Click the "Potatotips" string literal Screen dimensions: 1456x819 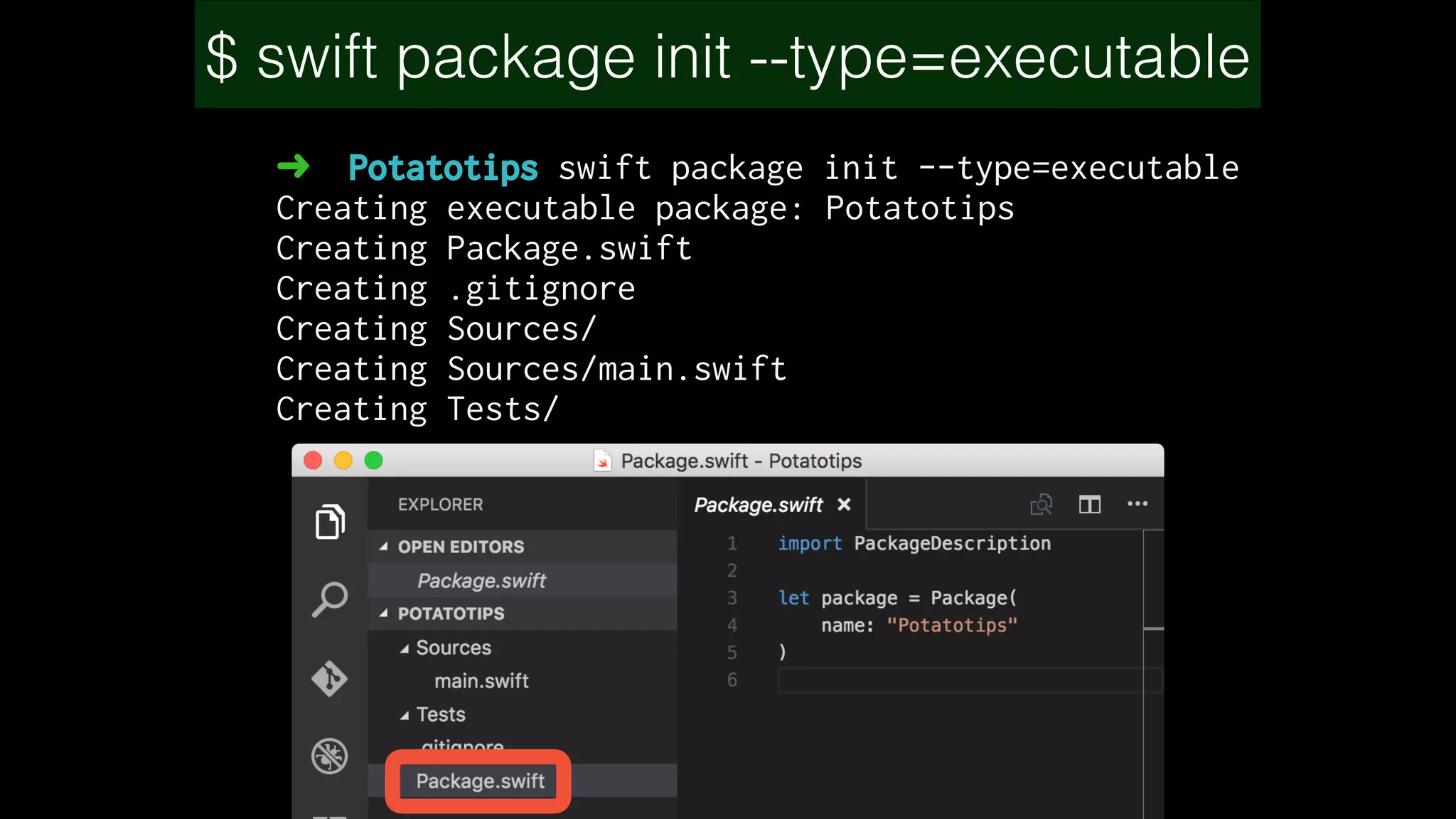coord(952,626)
